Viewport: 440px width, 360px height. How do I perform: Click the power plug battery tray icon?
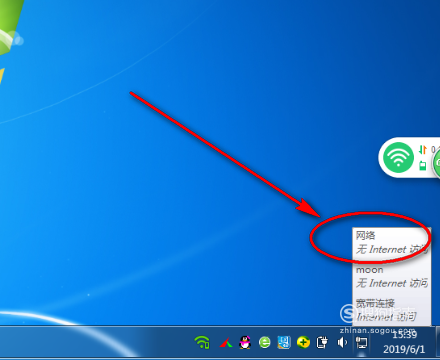click(322, 342)
